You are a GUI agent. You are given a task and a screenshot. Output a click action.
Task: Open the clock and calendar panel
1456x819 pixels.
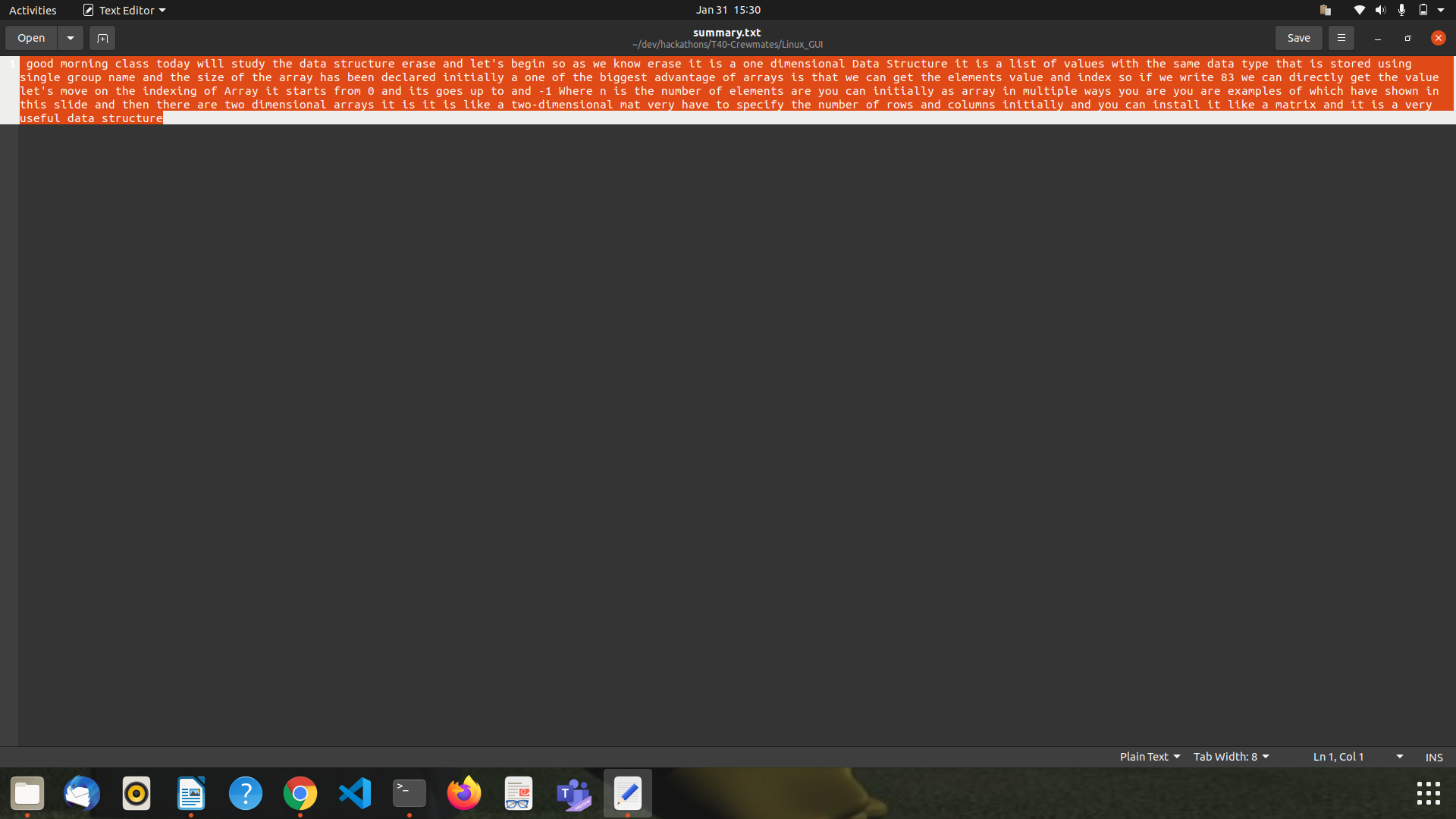pos(728,10)
